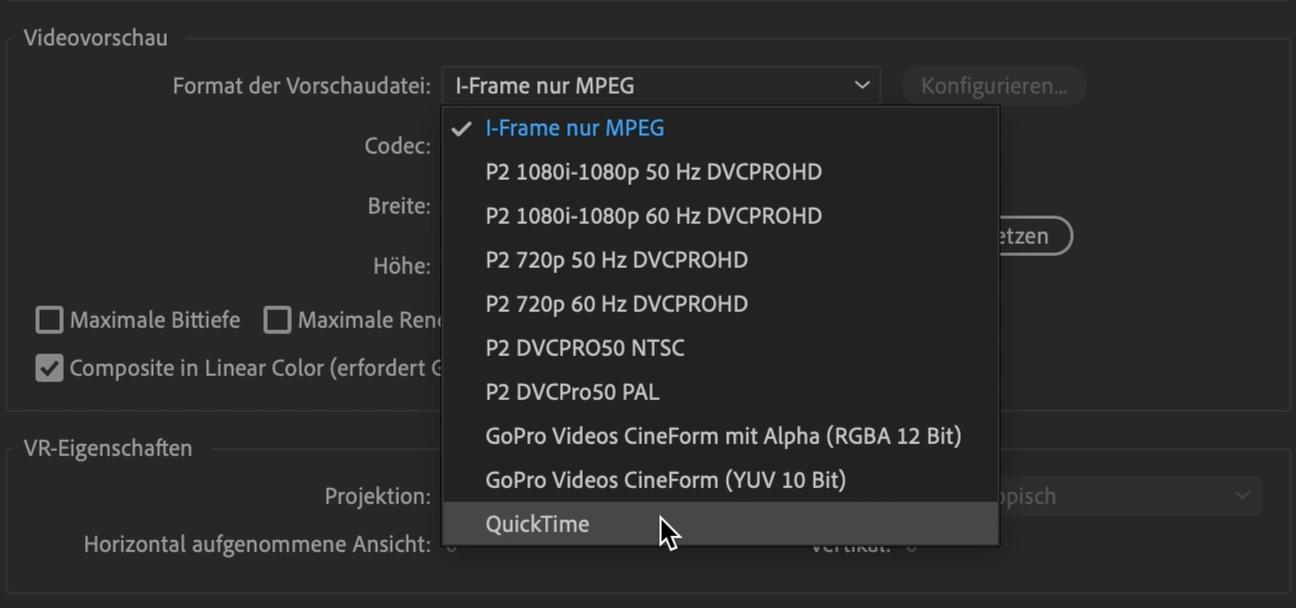Viewport: 1296px width, 608px height.
Task: Select P2 1080i-1080p 60 Hz DVCPROHD
Action: click(653, 216)
